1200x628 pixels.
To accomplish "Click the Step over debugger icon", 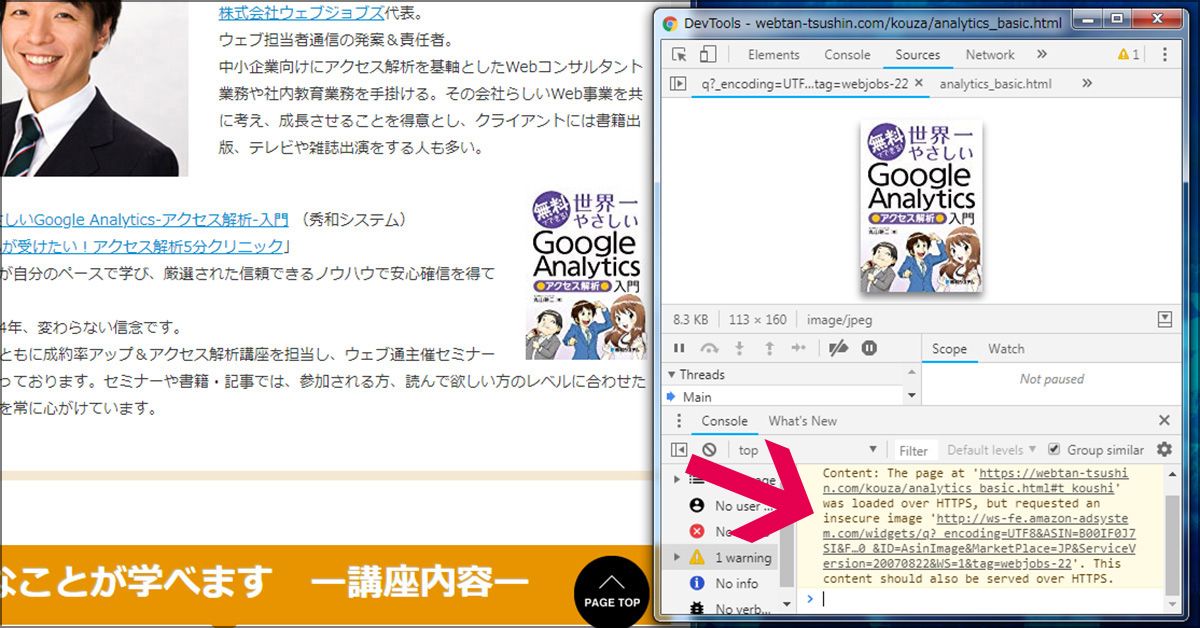I will click(x=709, y=348).
